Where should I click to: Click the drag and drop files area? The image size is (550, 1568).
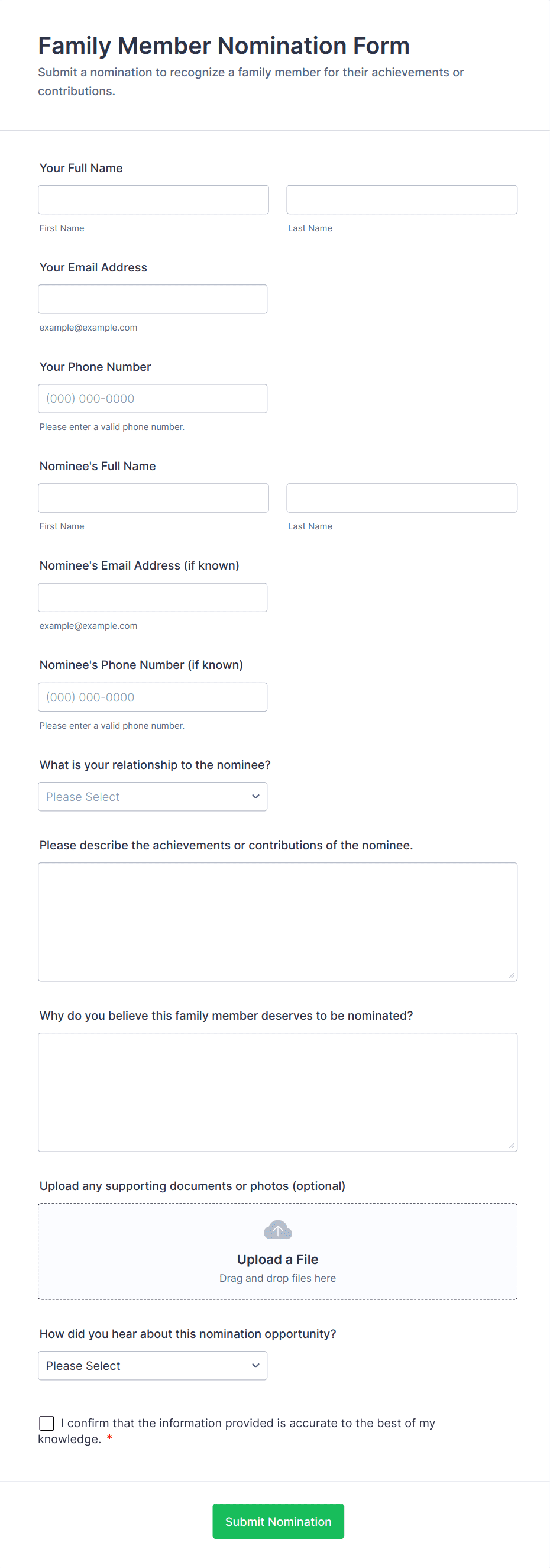(277, 1278)
